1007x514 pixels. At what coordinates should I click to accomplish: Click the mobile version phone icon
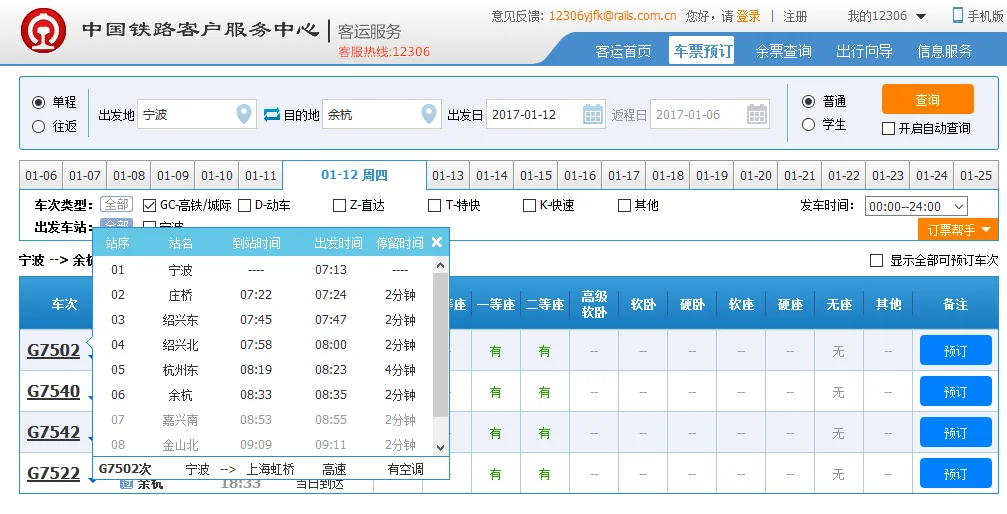958,15
